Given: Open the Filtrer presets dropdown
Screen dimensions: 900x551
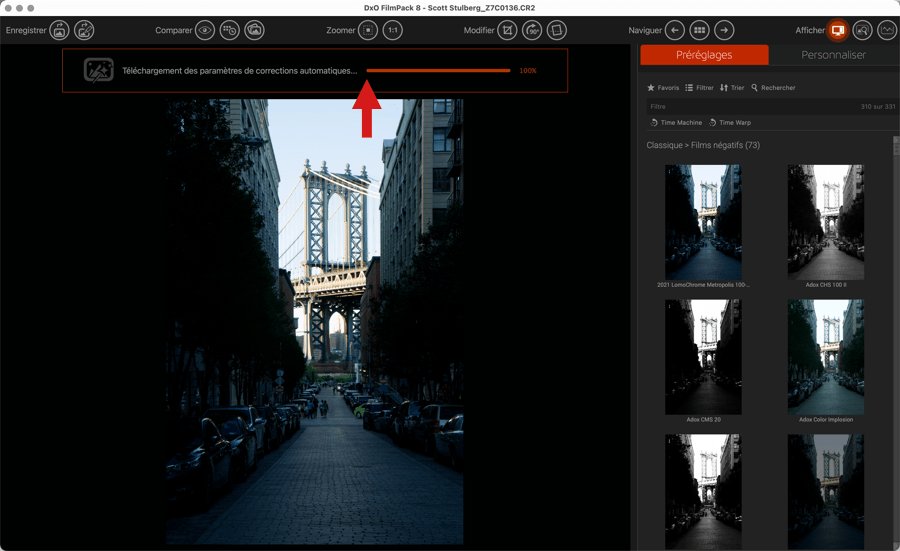Looking at the screenshot, I should (x=699, y=88).
